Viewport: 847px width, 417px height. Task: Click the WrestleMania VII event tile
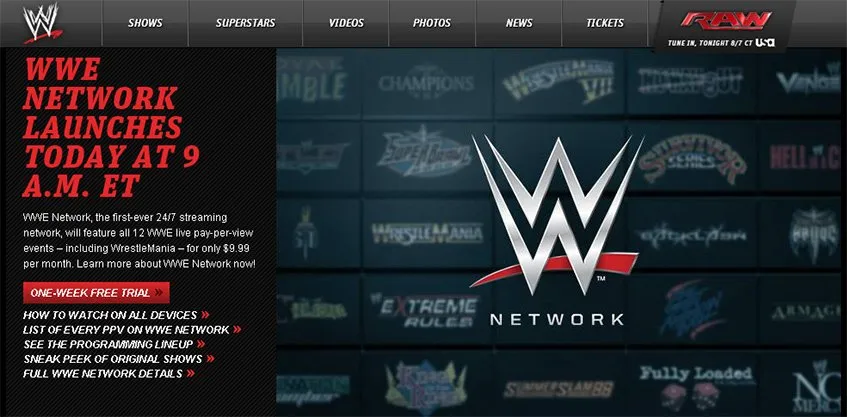coord(559,82)
